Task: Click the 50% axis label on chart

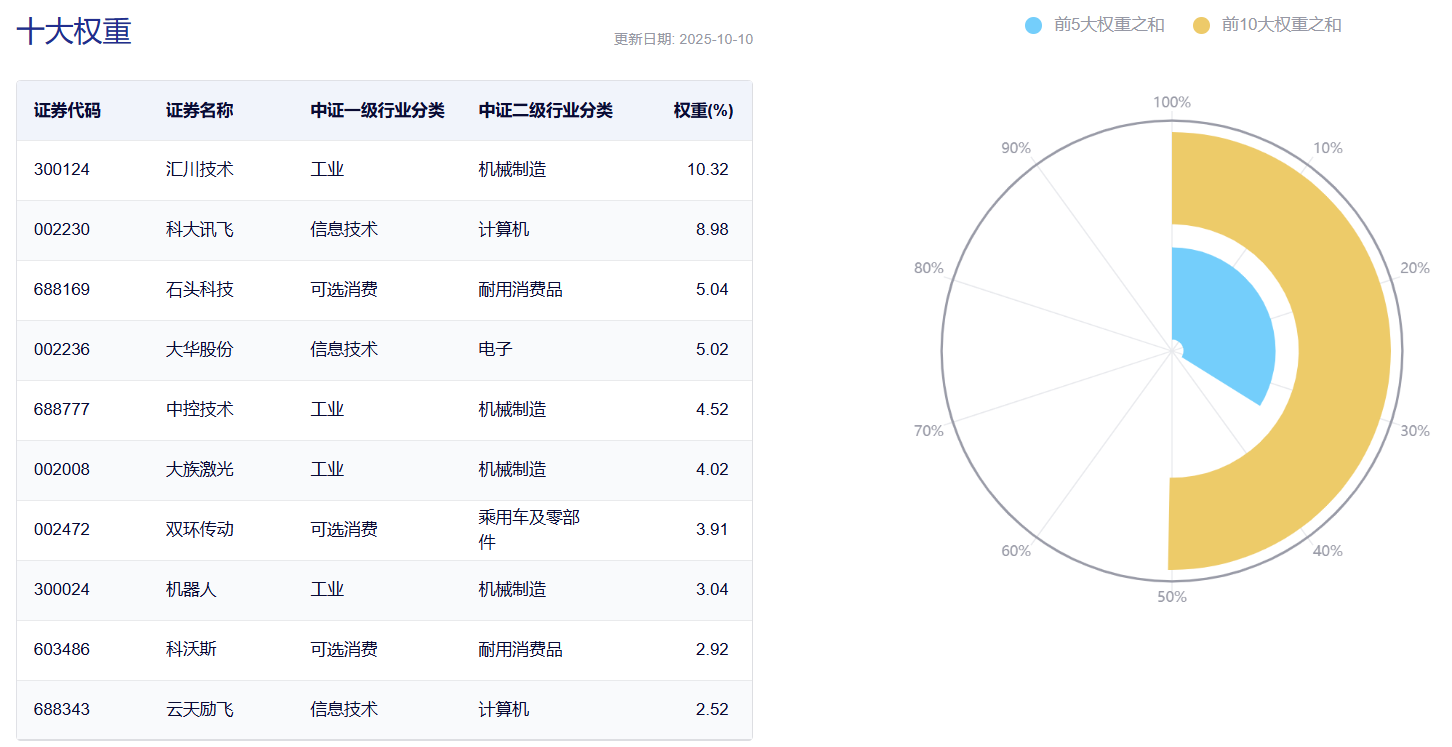Action: [1171, 597]
